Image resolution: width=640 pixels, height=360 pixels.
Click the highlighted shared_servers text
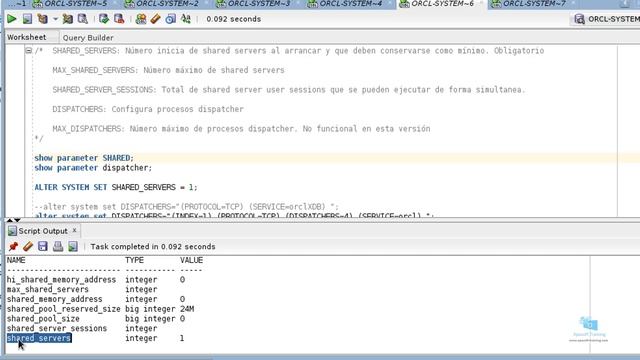click(x=39, y=338)
